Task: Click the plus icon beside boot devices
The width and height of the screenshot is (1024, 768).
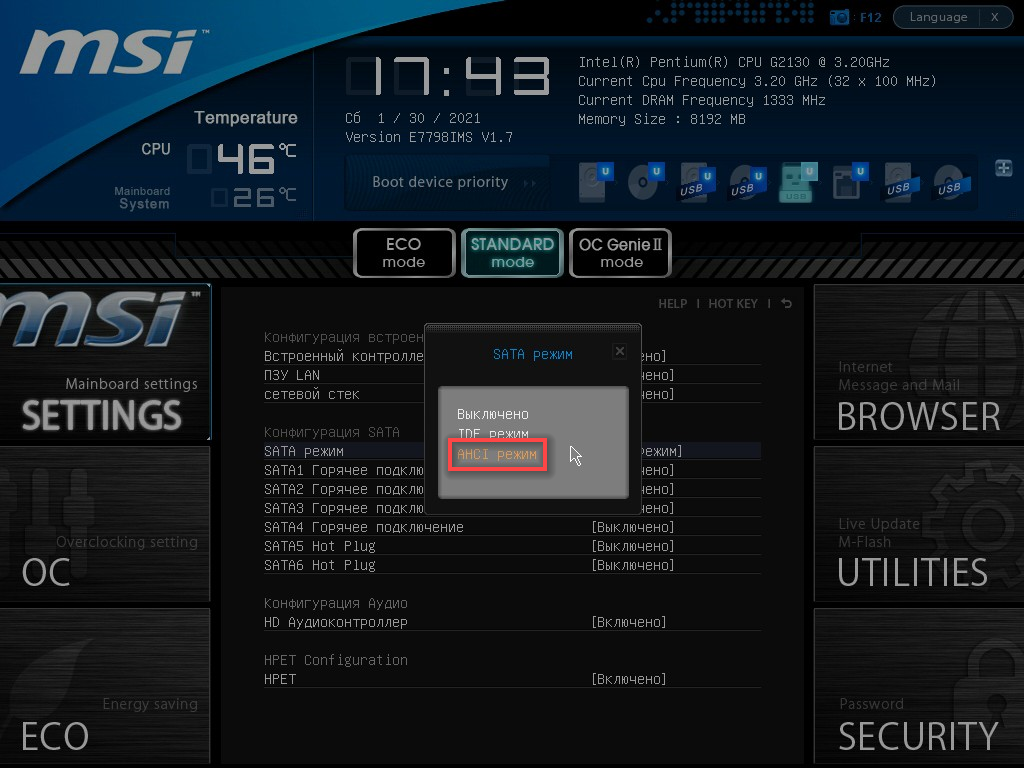Action: point(1004,168)
